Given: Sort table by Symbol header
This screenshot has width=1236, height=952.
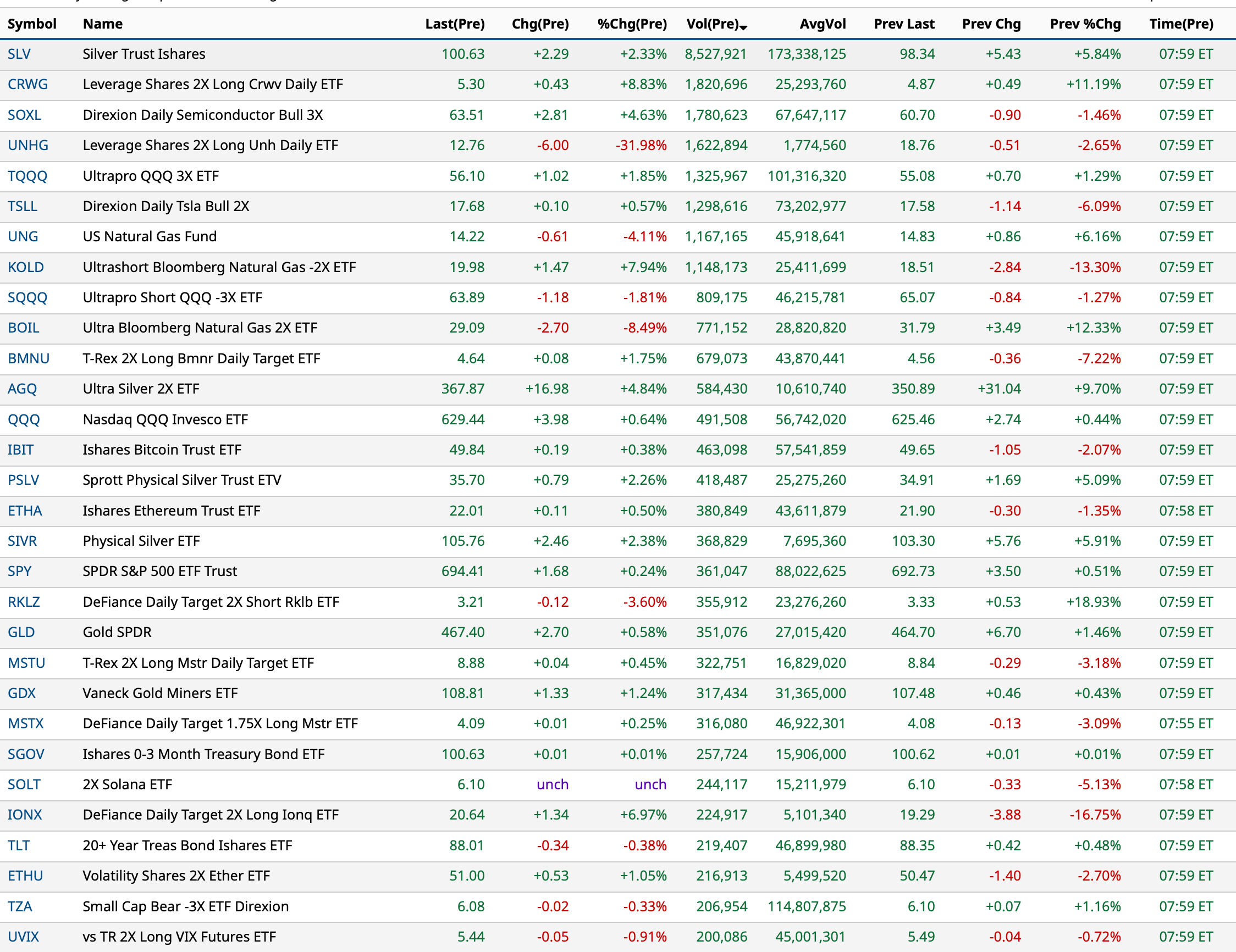Looking at the screenshot, I should (x=32, y=24).
